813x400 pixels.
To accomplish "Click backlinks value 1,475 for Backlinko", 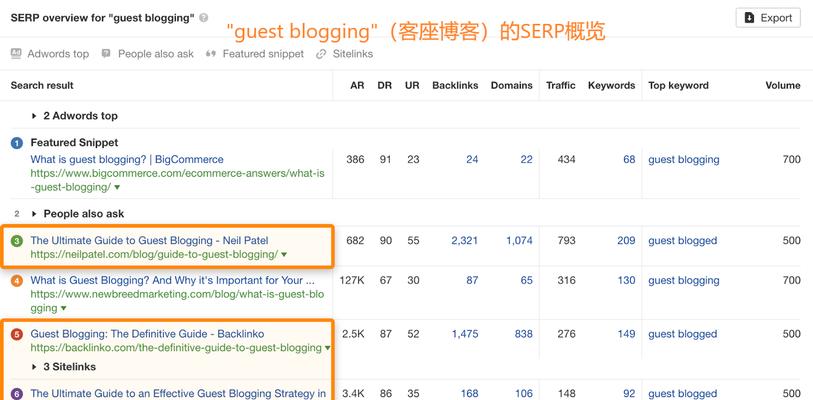I will pos(465,334).
